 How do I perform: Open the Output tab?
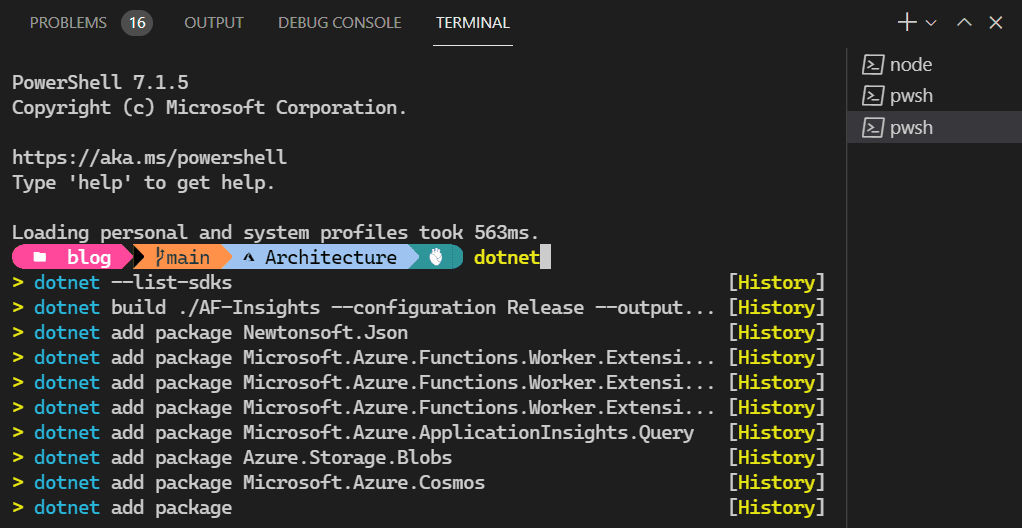(214, 23)
